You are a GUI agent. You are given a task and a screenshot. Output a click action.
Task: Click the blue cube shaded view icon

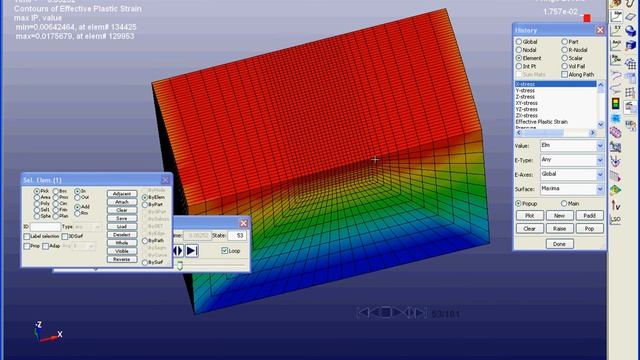631,45
